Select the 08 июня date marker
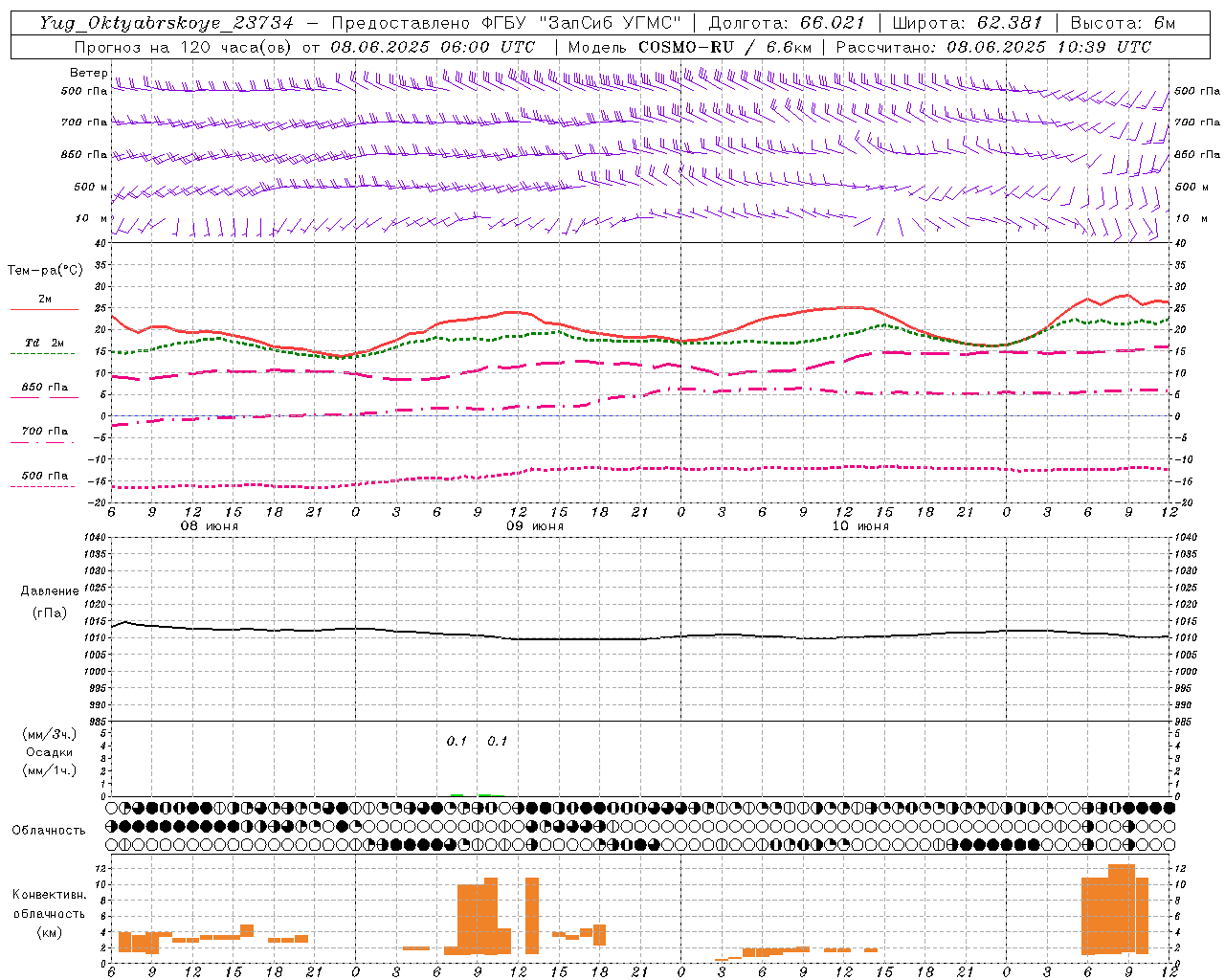The width and height of the screenshot is (1225, 980). point(210,526)
